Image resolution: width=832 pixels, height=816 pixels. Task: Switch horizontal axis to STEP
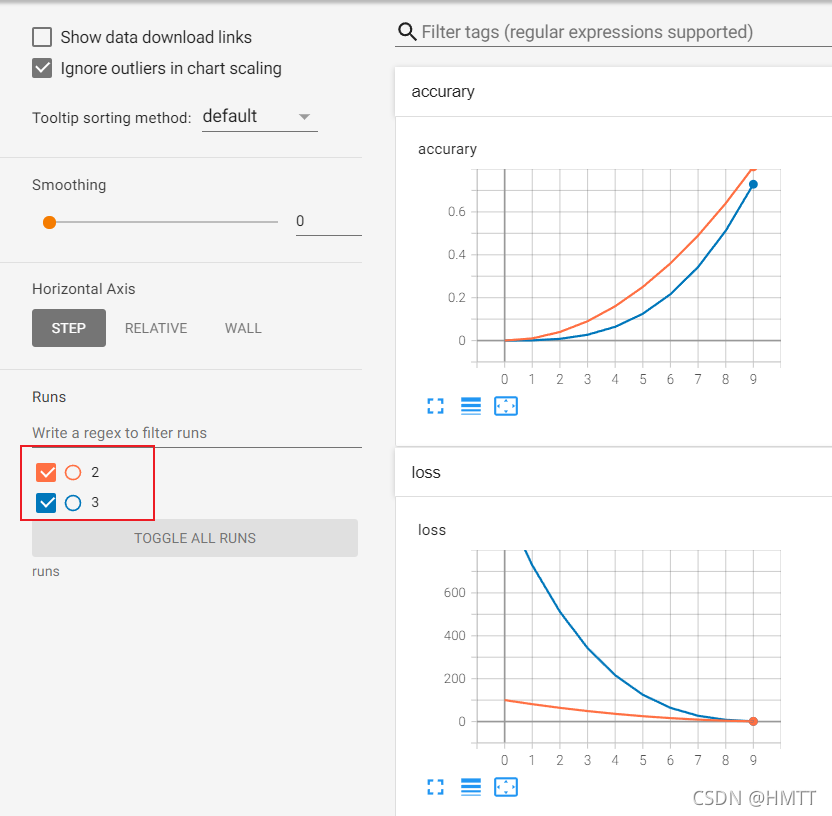click(x=69, y=328)
